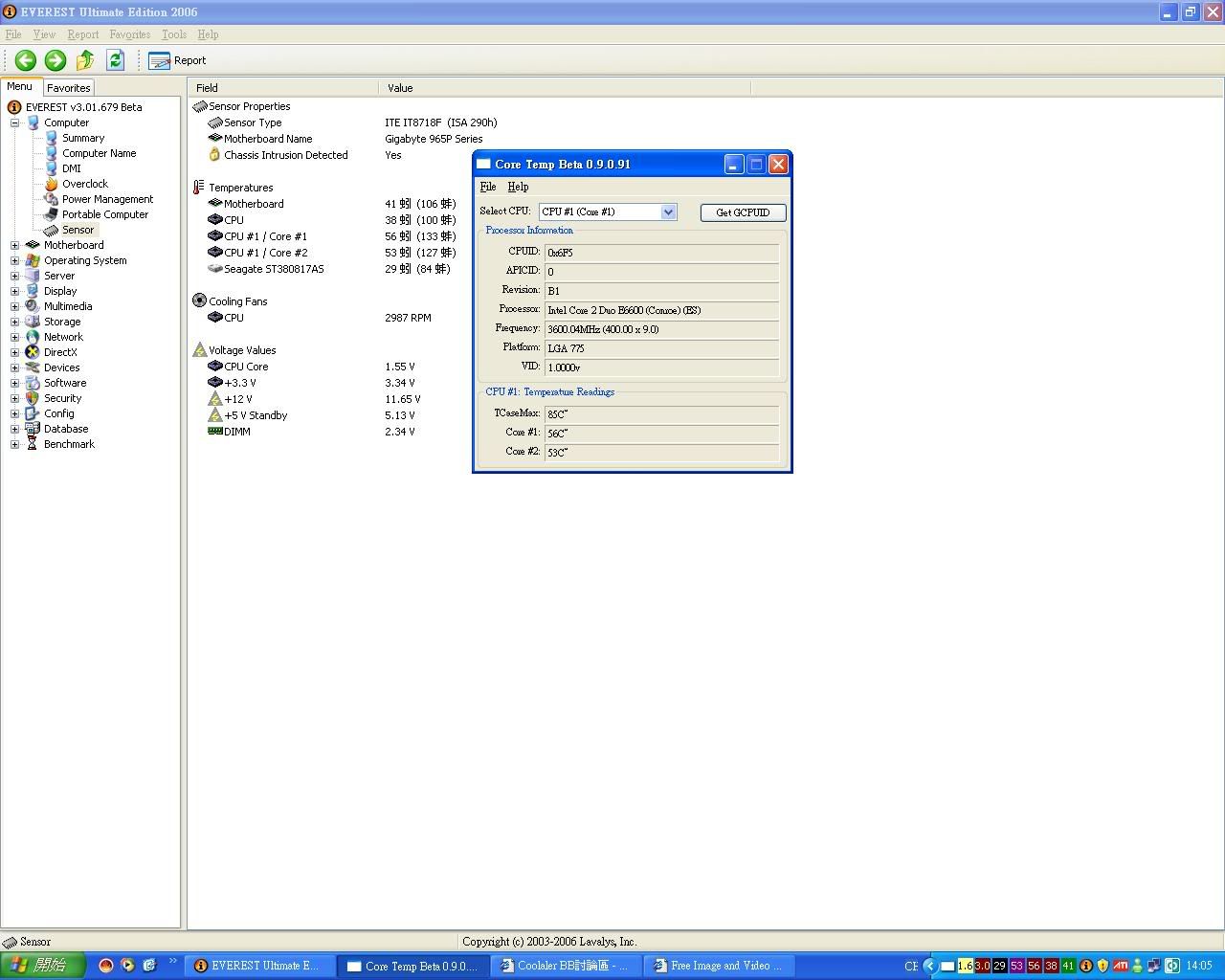This screenshot has height=980, width=1225.
Task: Click the Refresh toolbar icon
Action: (x=115, y=60)
